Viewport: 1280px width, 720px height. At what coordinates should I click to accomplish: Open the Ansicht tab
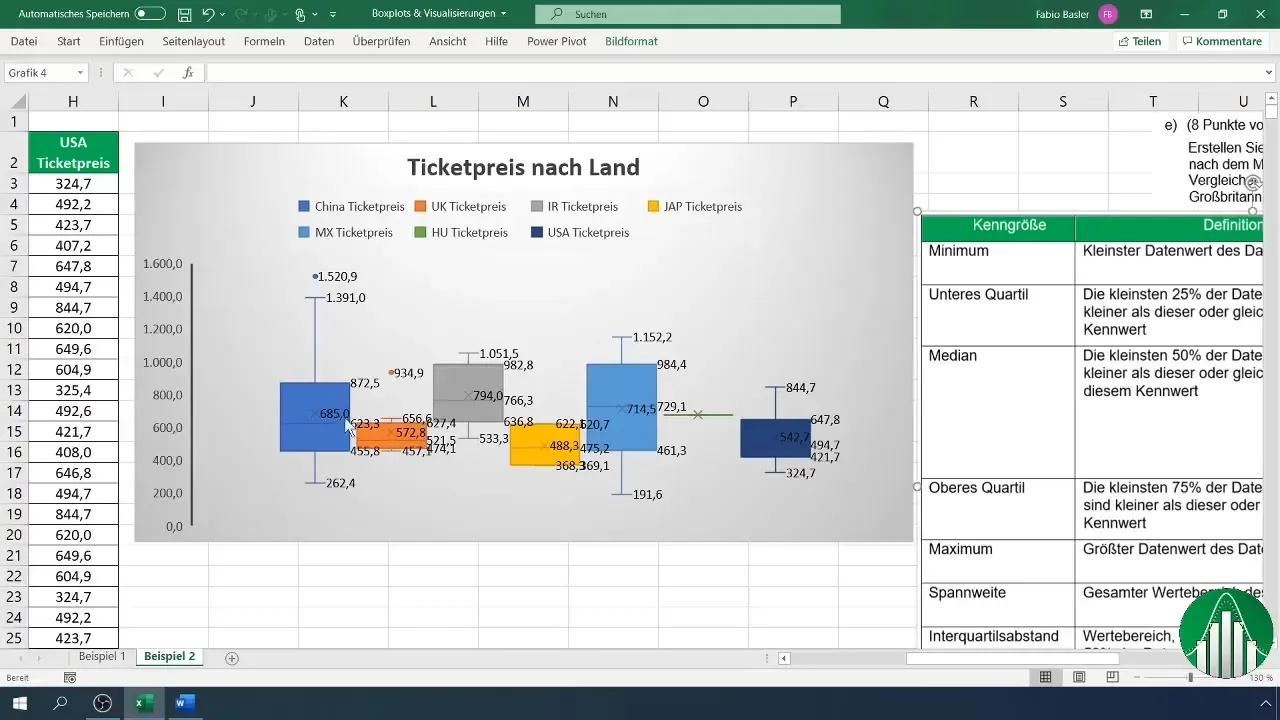448,41
